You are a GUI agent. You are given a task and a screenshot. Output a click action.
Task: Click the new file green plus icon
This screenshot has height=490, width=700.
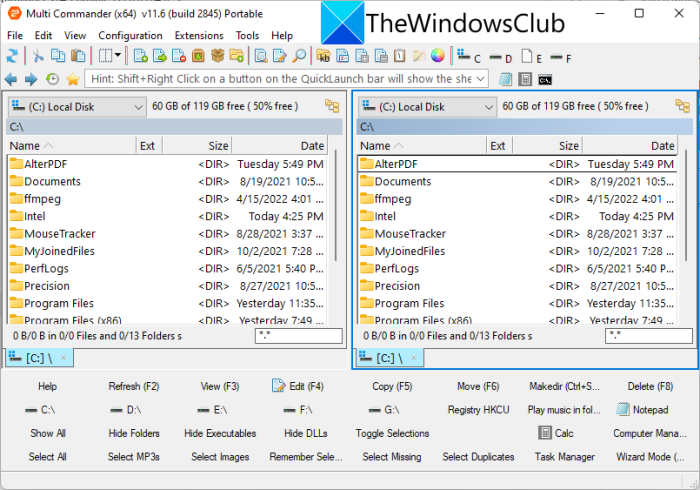click(x=141, y=56)
